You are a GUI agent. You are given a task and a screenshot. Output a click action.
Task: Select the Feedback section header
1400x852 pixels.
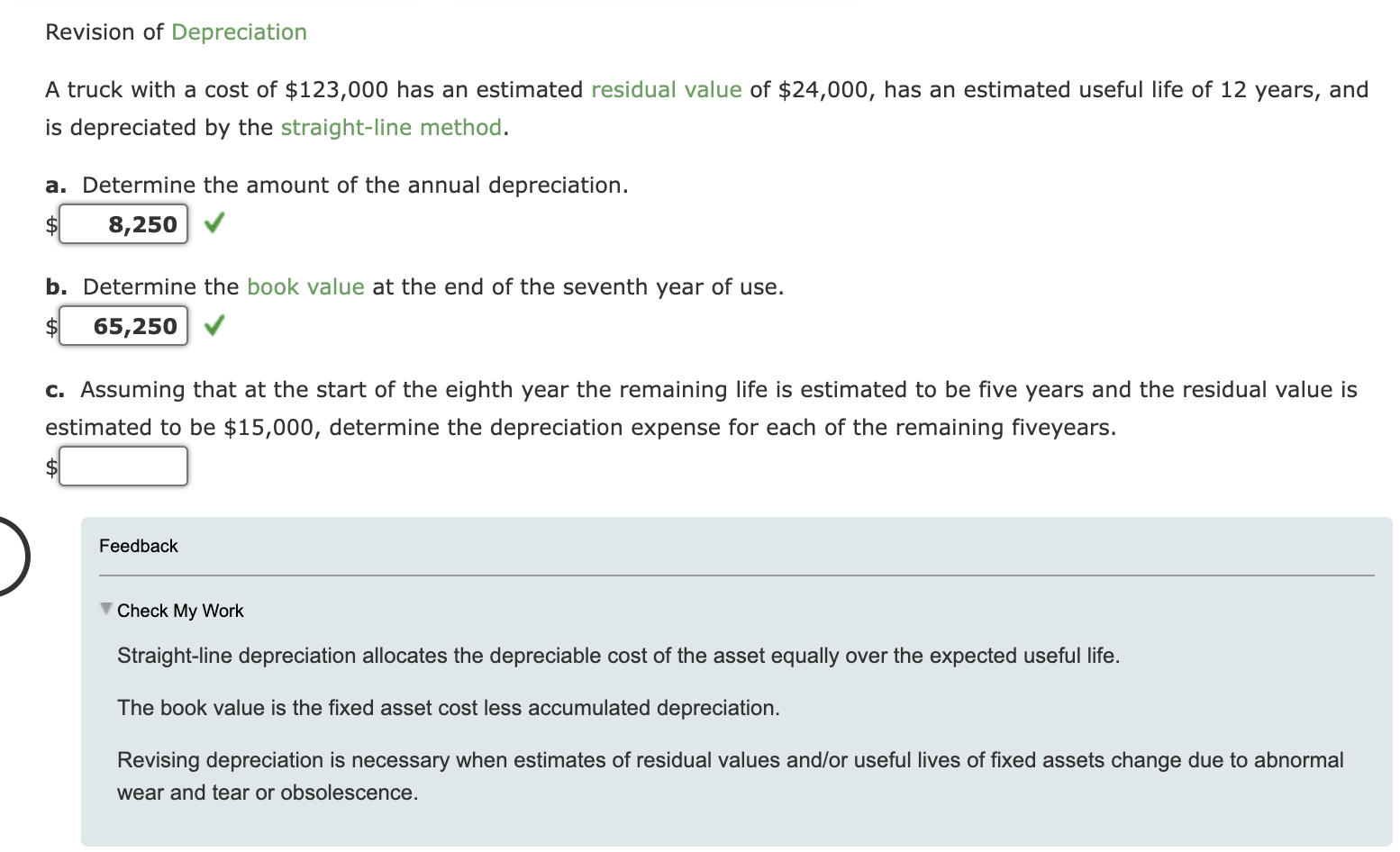click(138, 545)
